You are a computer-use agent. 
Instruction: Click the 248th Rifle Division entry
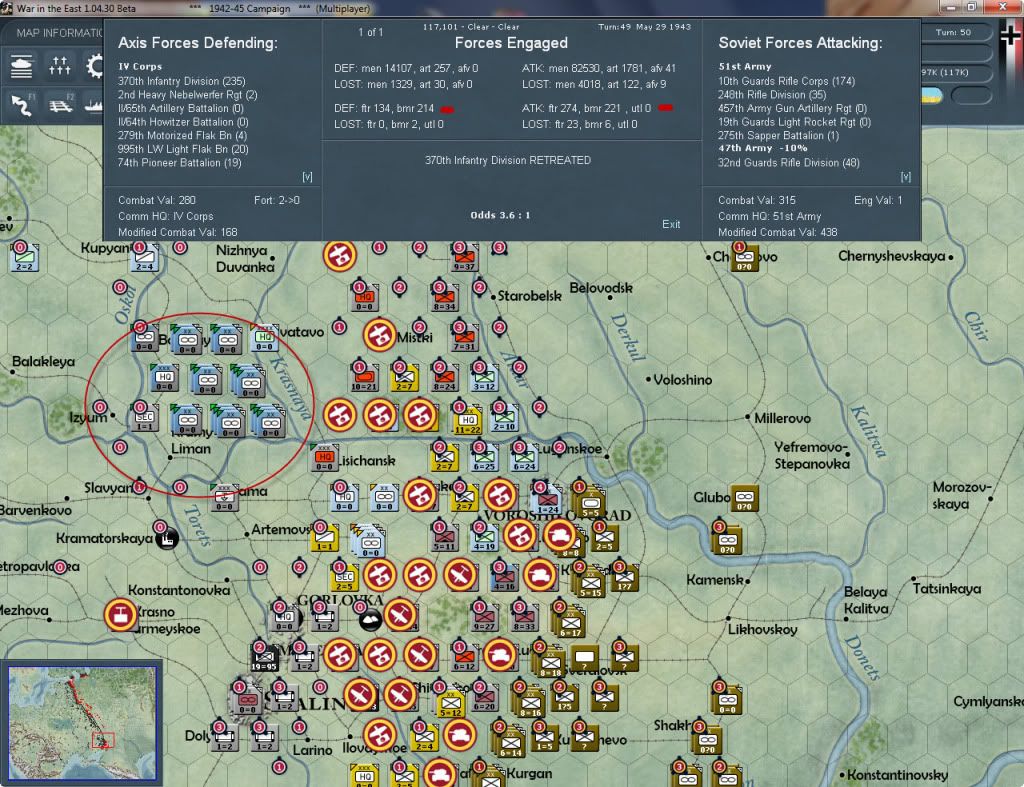coord(772,95)
